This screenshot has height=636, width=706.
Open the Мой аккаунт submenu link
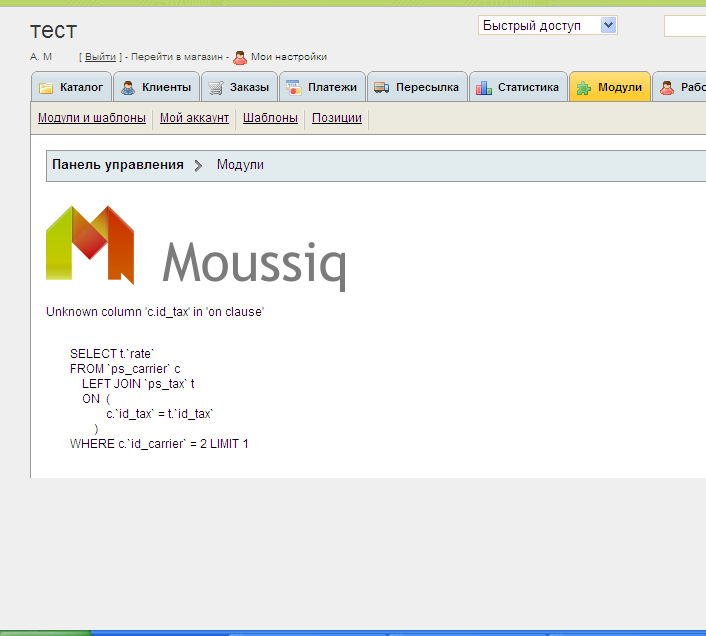coord(195,118)
